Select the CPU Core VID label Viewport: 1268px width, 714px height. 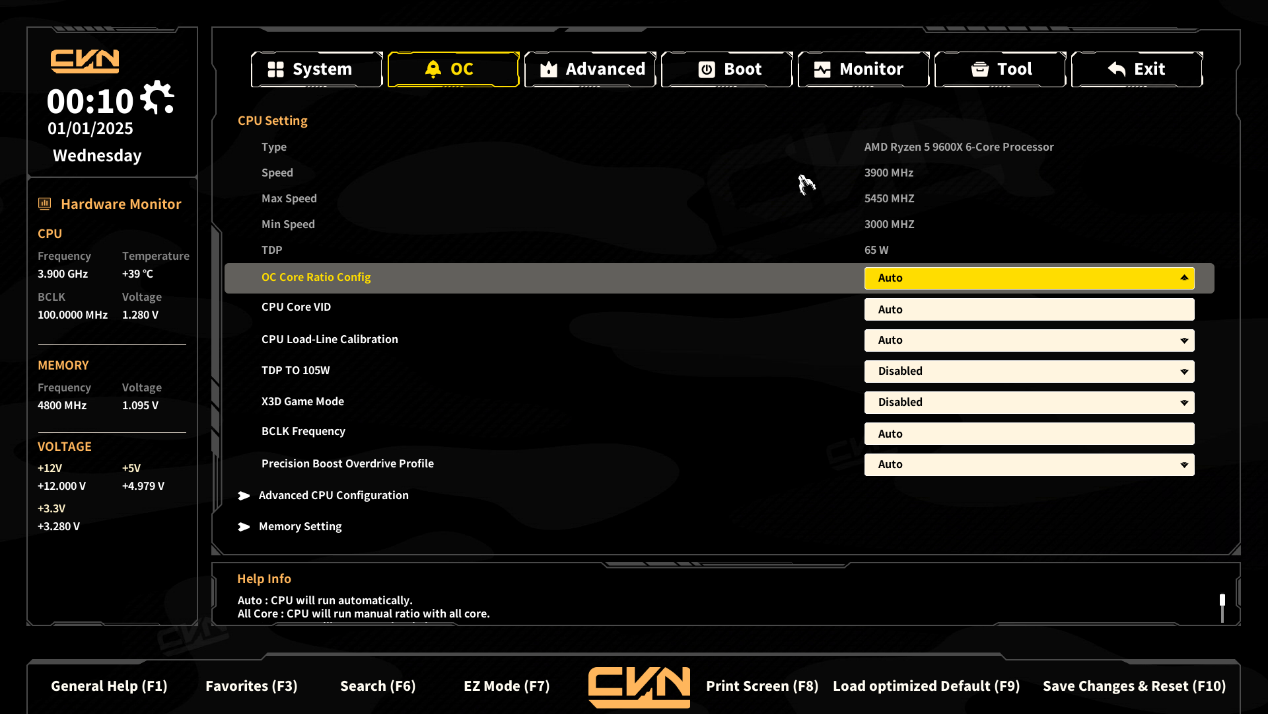click(x=296, y=307)
